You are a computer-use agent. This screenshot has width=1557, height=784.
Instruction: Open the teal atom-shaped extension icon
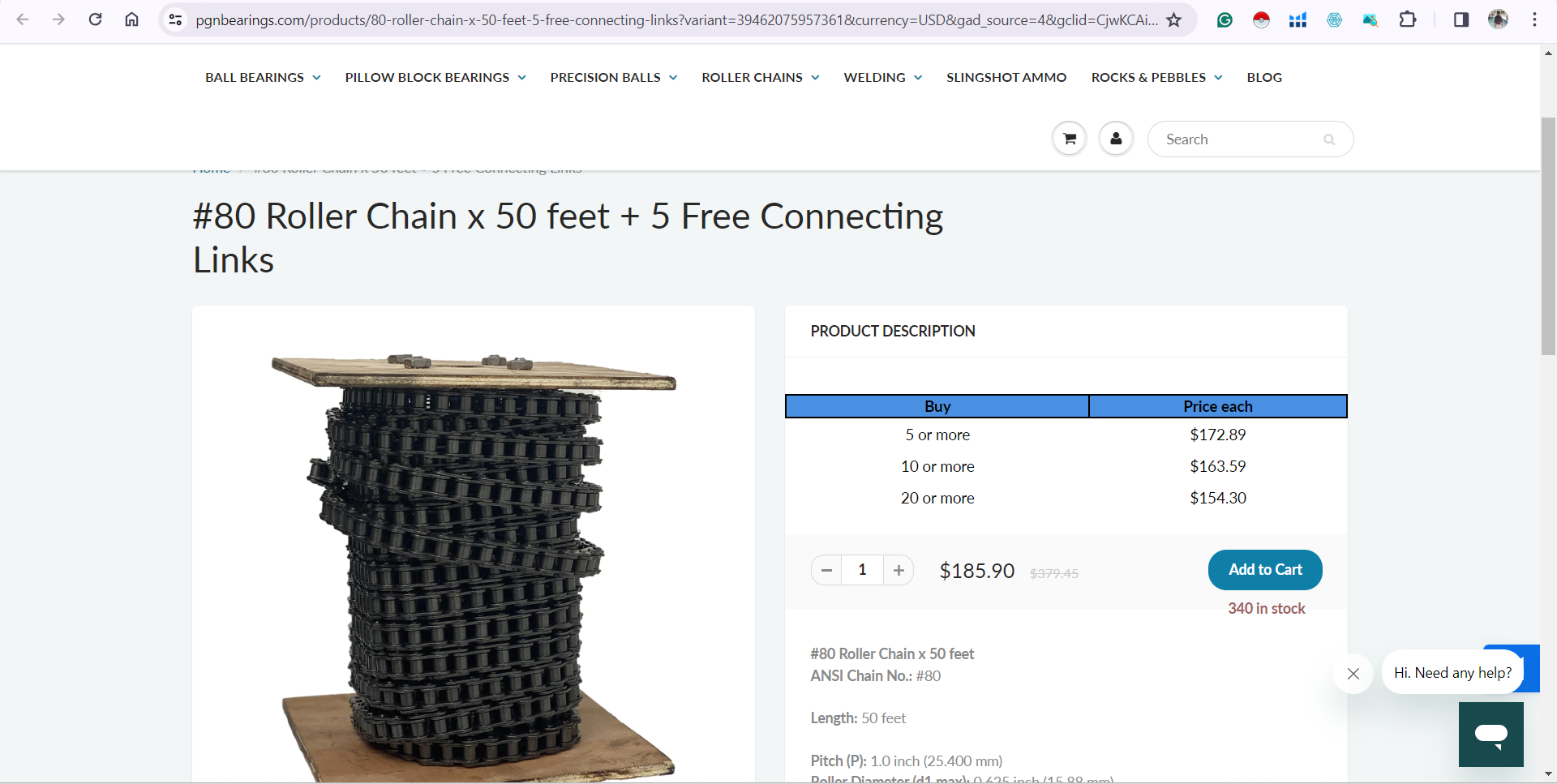(x=1334, y=19)
